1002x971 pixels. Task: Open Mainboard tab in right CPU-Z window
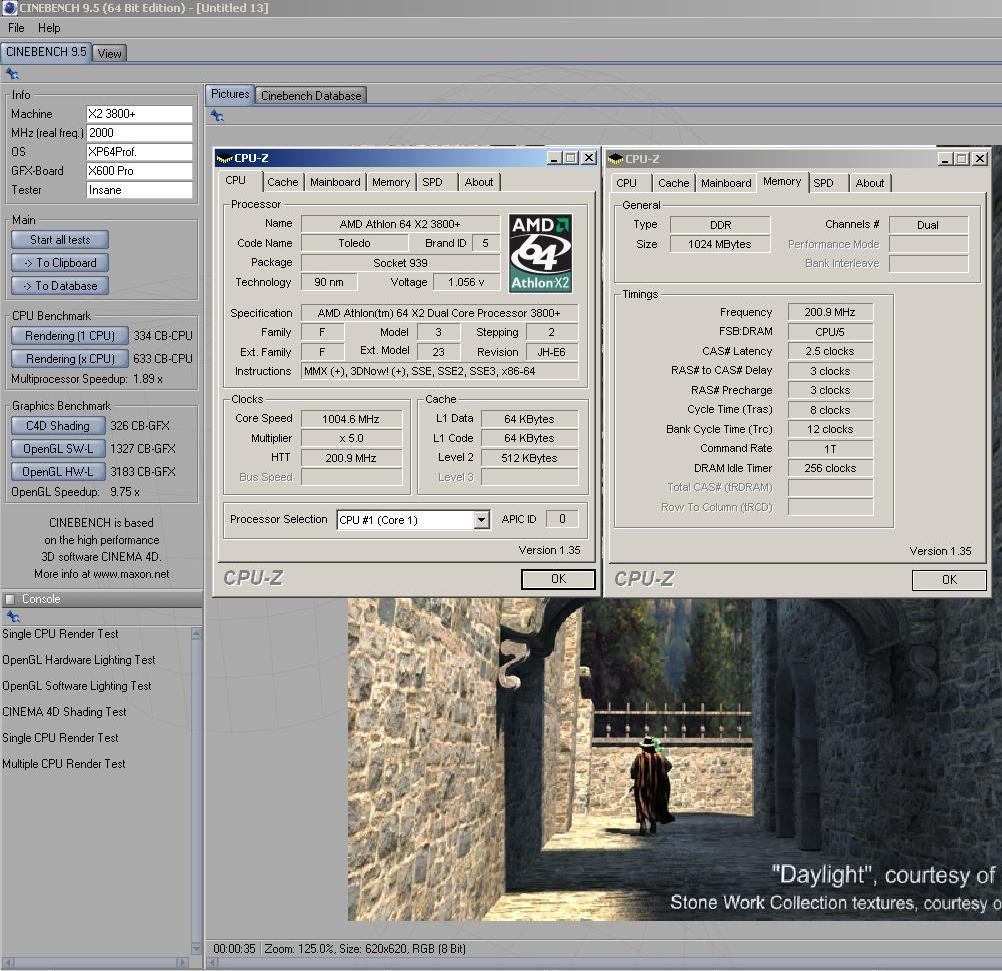(726, 183)
